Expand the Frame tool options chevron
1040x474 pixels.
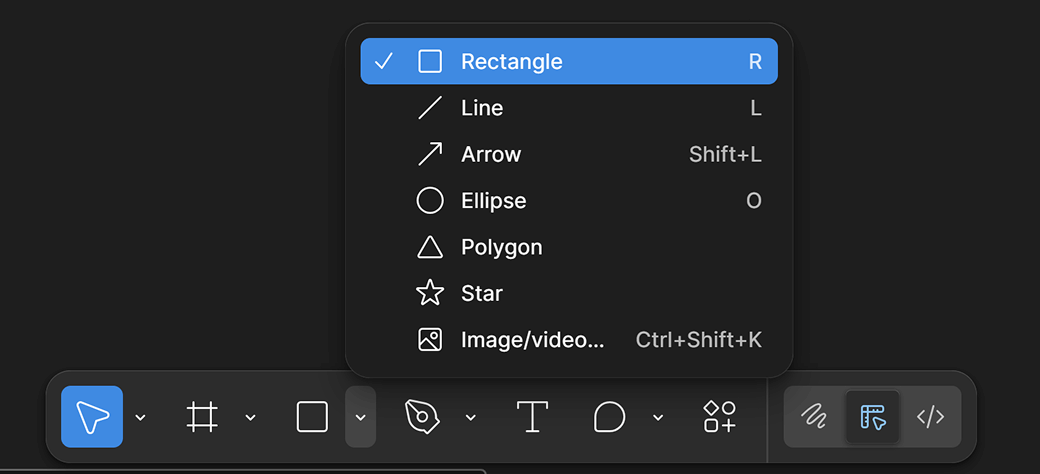(251, 417)
